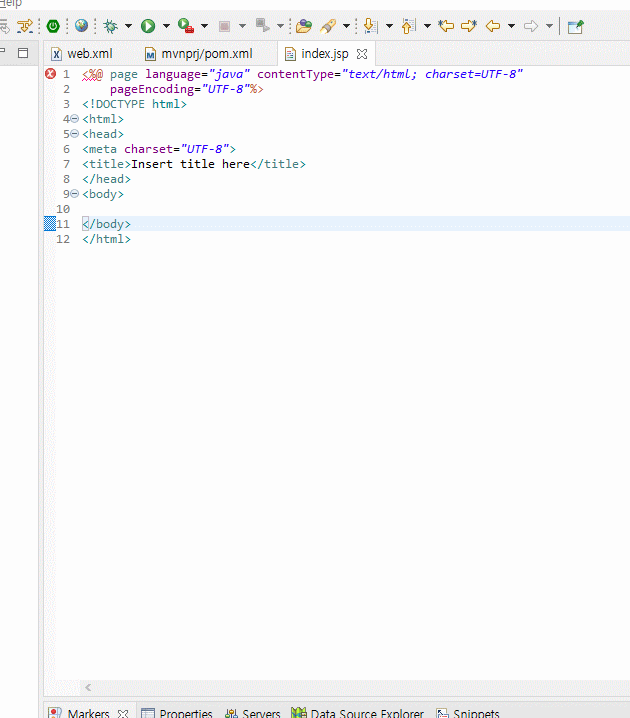The image size is (630, 718).
Task: Click the Maven pom.xml tab icon
Action: (x=150, y=54)
